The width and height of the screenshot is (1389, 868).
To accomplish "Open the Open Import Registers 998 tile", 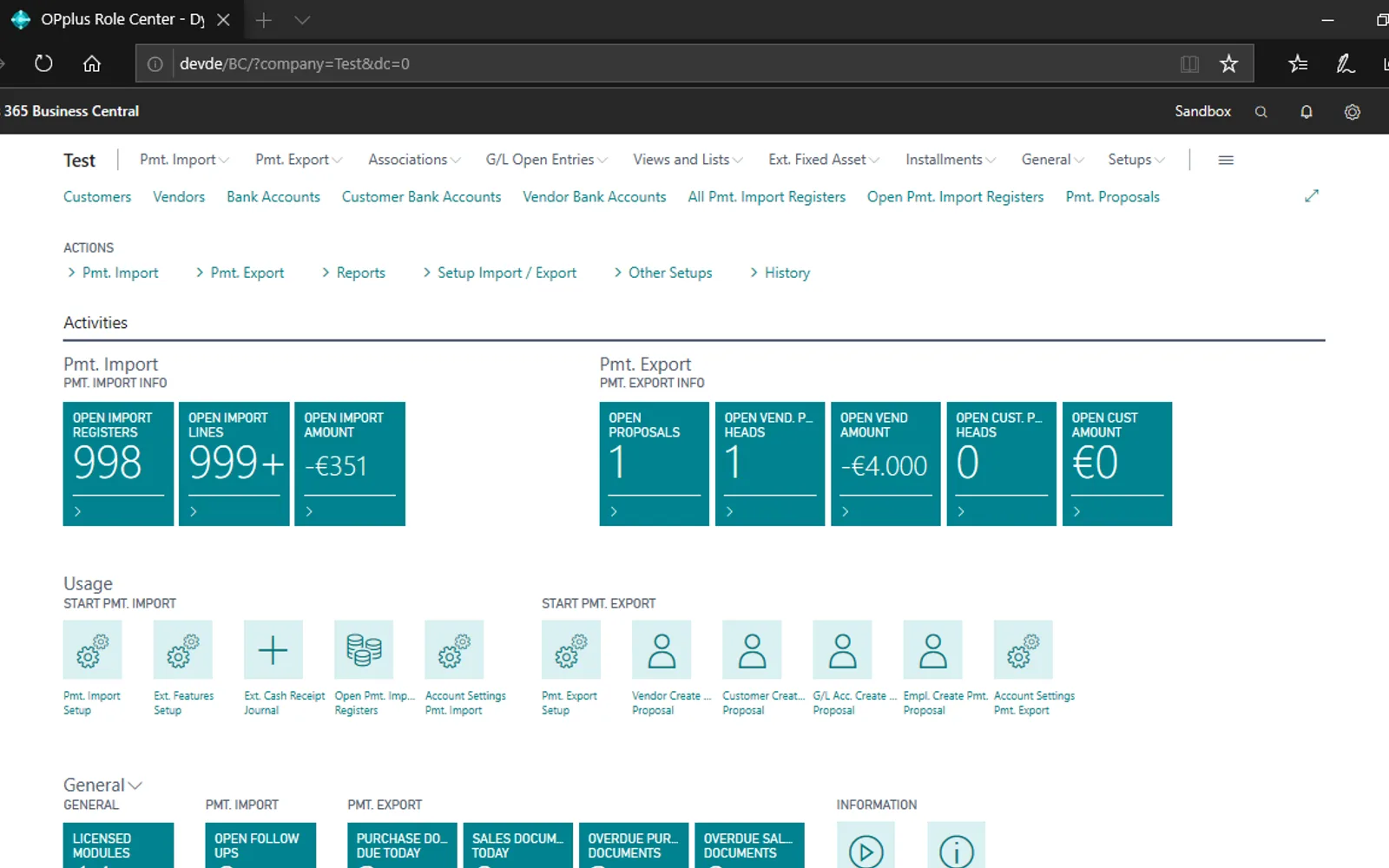I will (118, 464).
